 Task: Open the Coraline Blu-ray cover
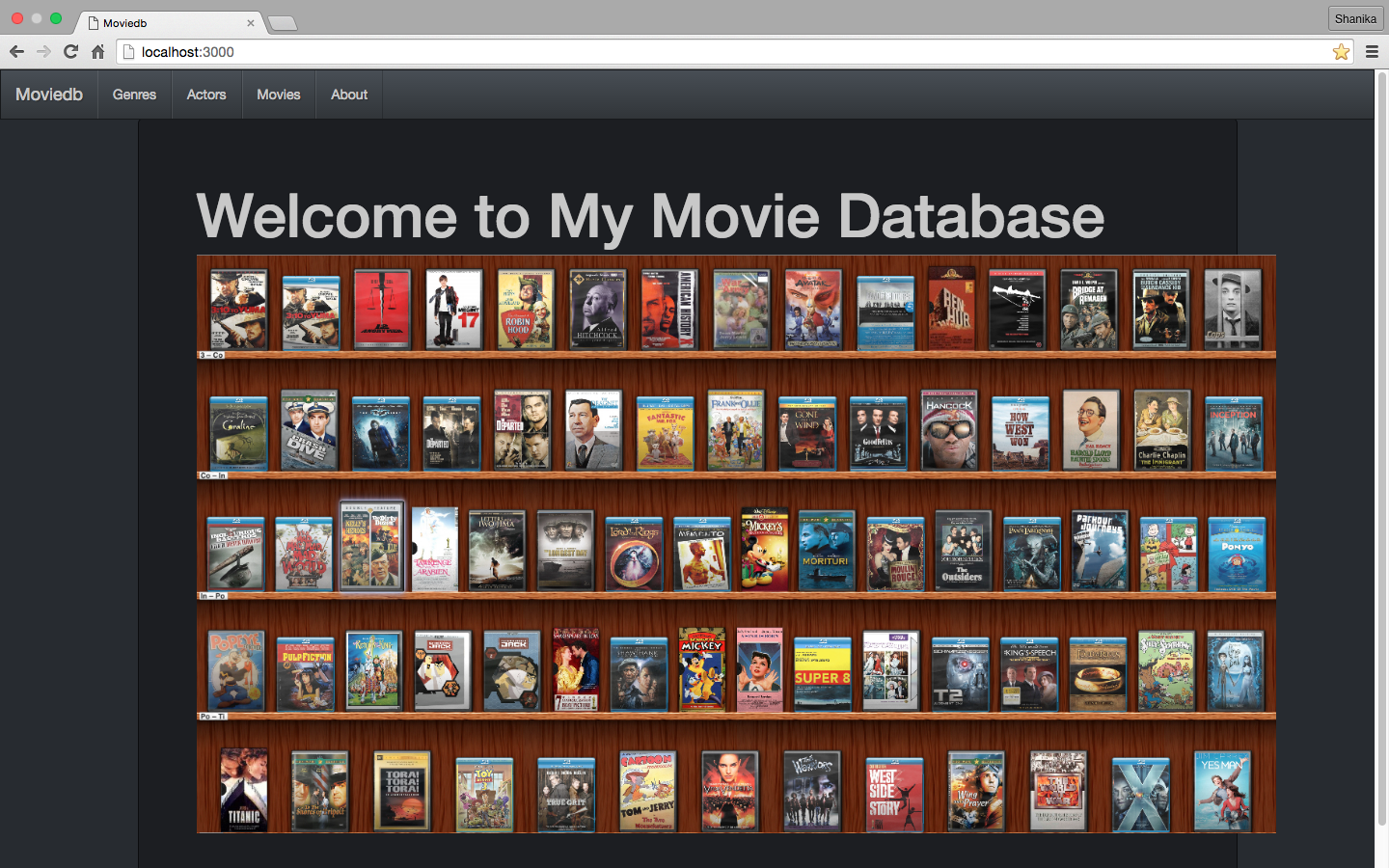[x=238, y=433]
